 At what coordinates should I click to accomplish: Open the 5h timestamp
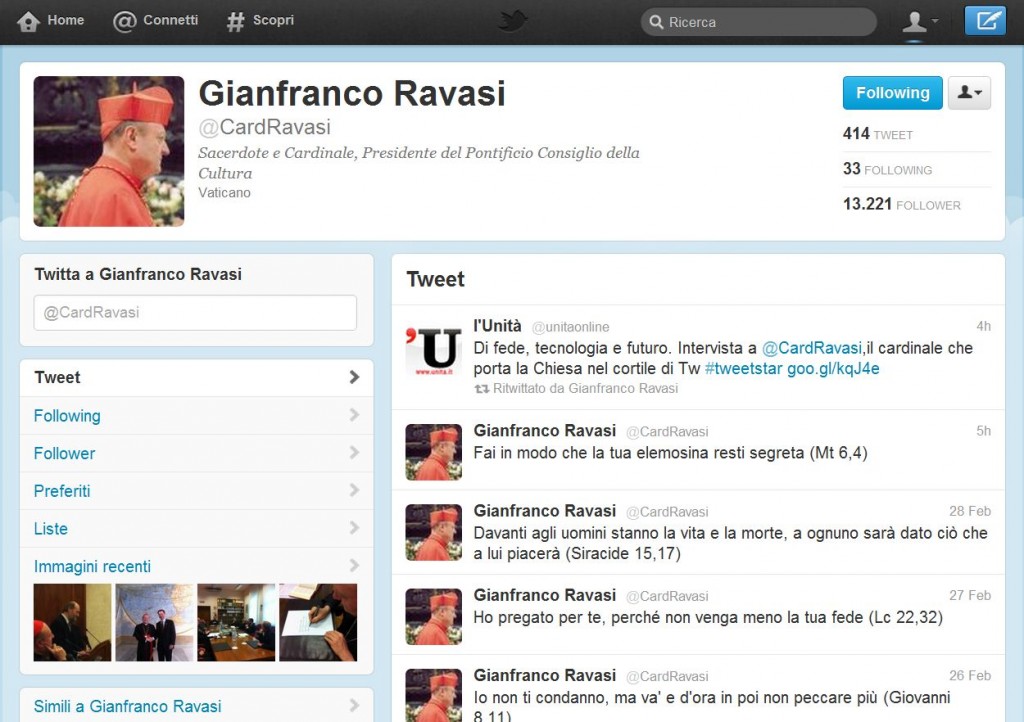984,431
